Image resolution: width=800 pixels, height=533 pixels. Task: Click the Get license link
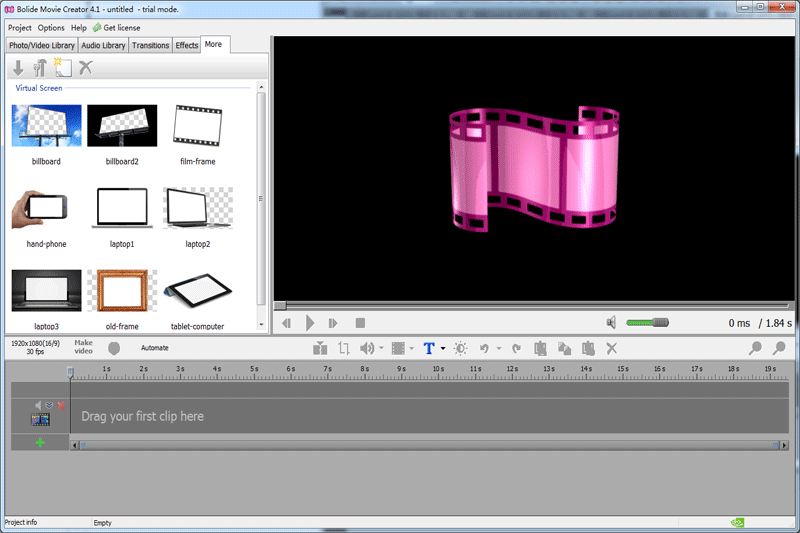pyautogui.click(x=121, y=28)
